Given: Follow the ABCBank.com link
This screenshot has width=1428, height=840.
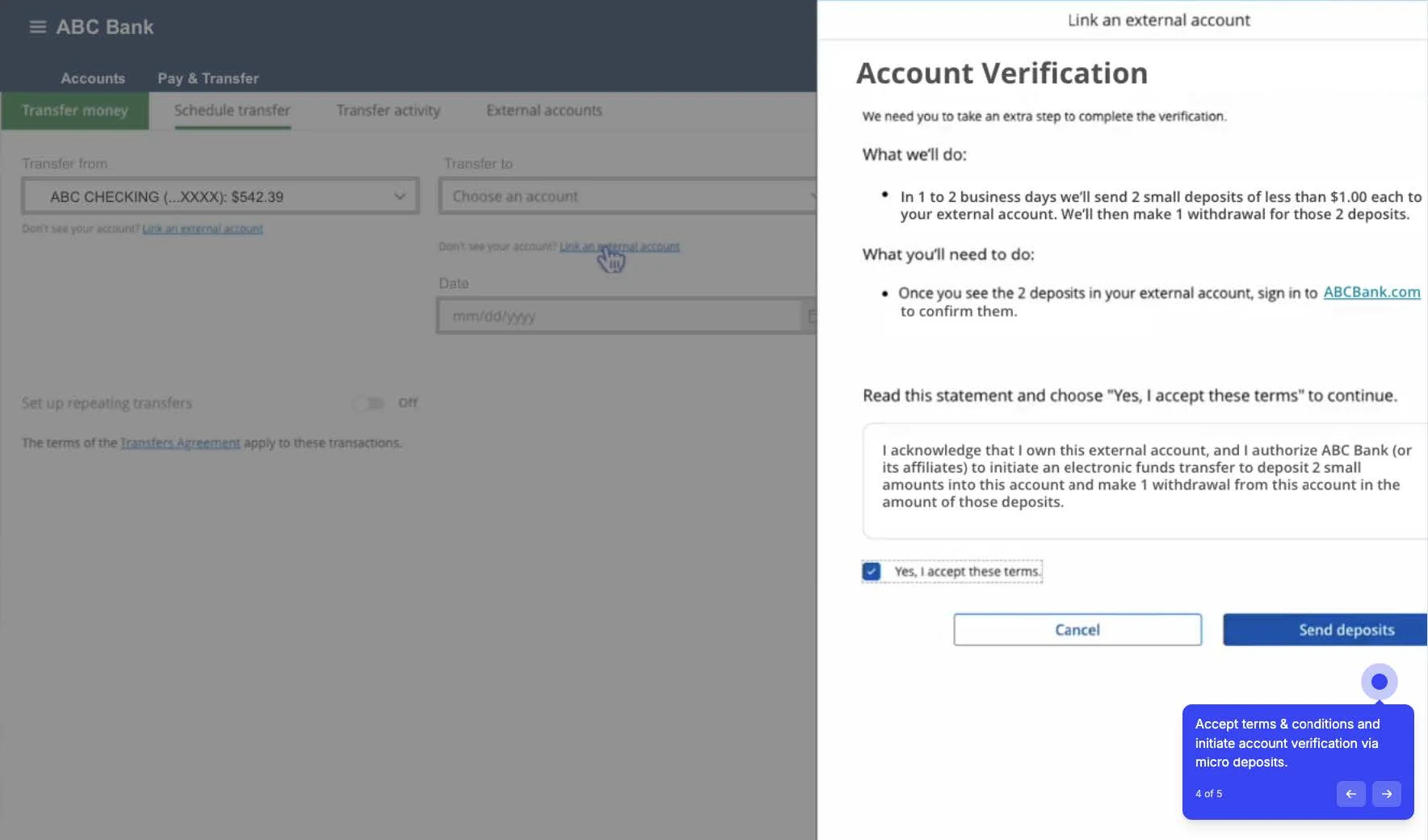Looking at the screenshot, I should coord(1371,292).
